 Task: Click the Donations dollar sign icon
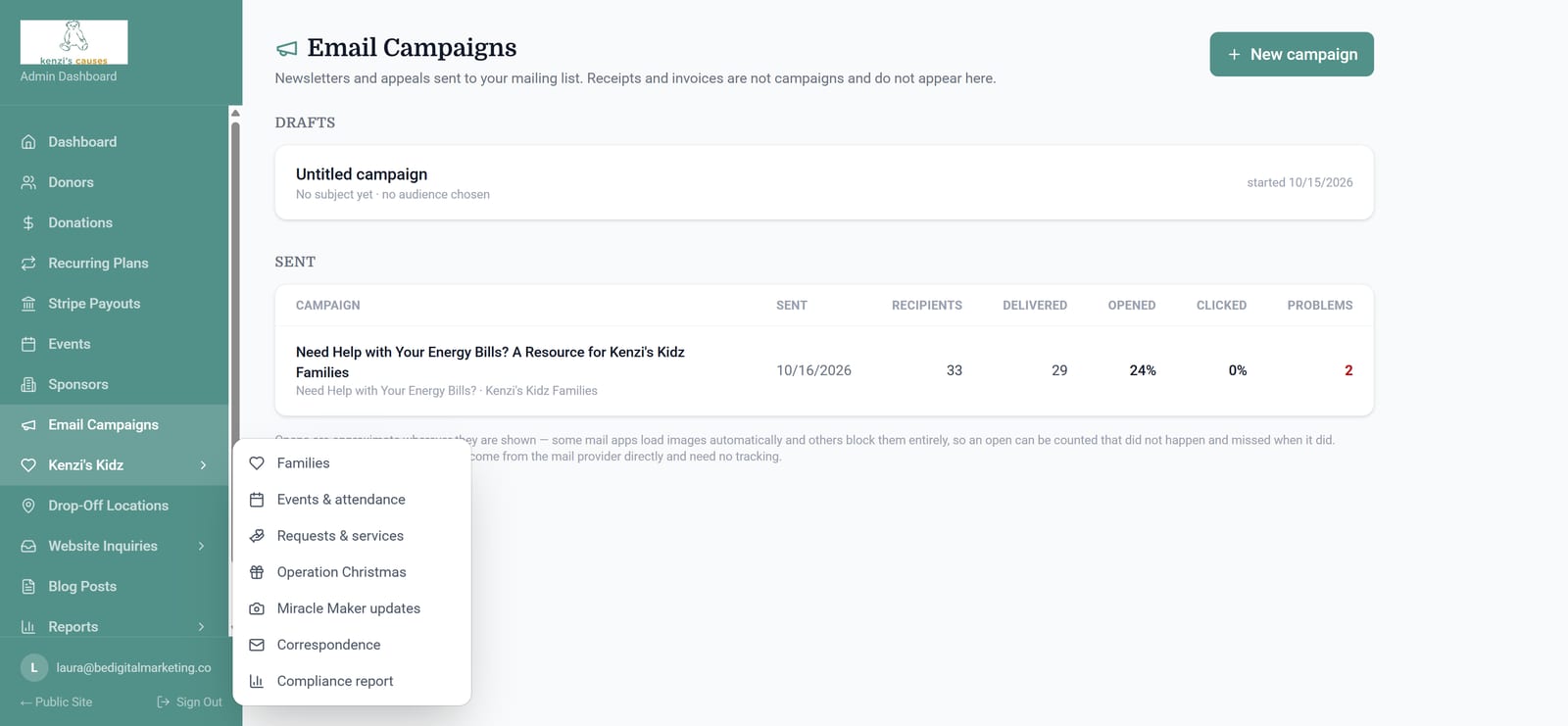(28, 222)
